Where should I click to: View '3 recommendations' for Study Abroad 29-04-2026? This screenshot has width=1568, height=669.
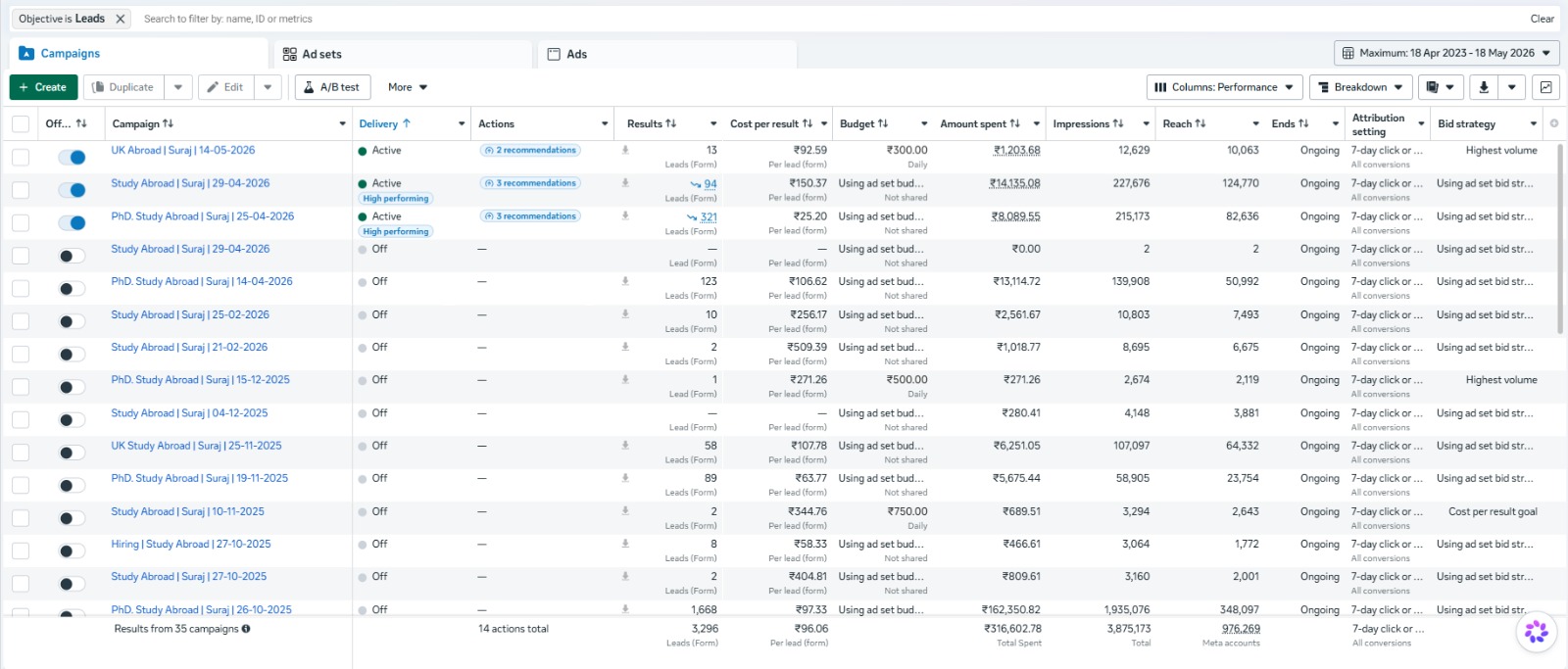pyautogui.click(x=530, y=183)
